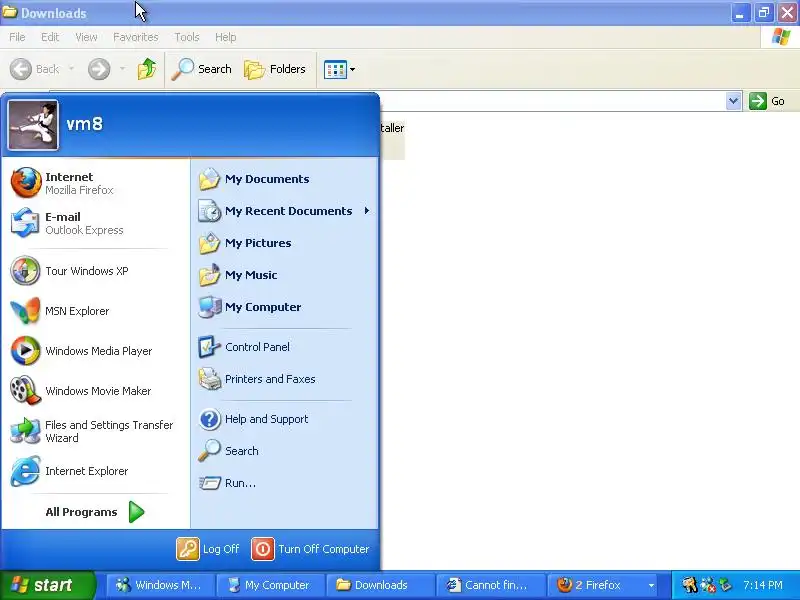Click the Log Off button
The image size is (800, 600).
click(x=208, y=549)
